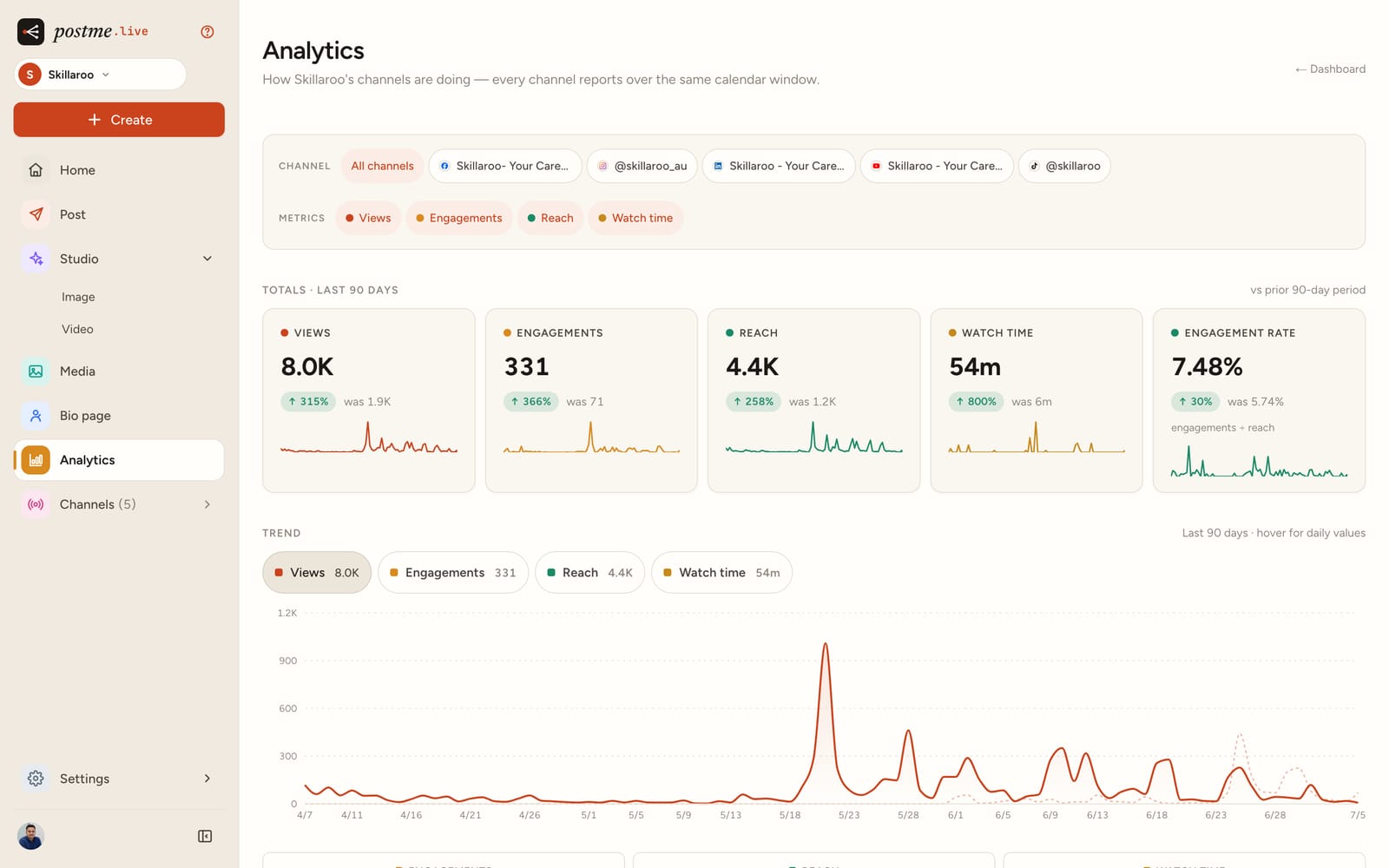Go to Media section
This screenshot has height=868, width=1389.
point(119,372)
